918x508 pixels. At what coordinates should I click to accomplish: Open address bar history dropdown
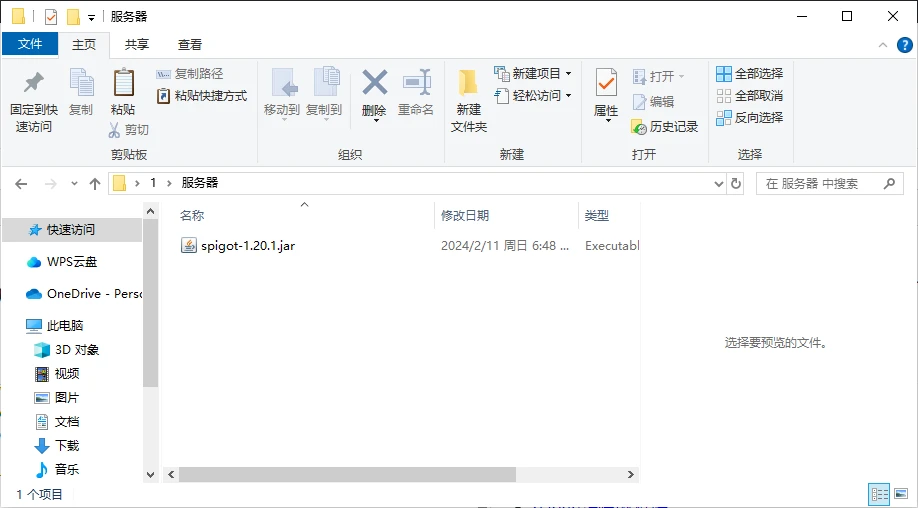coord(719,184)
